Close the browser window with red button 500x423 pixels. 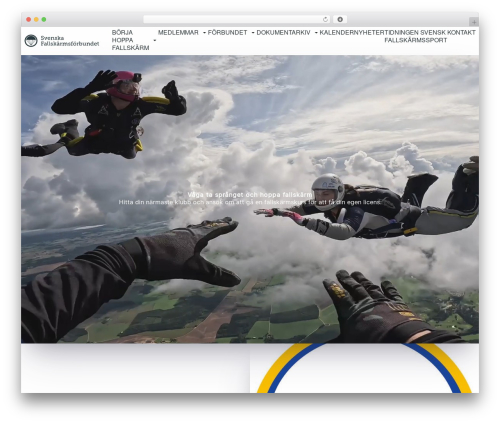coord(29,20)
